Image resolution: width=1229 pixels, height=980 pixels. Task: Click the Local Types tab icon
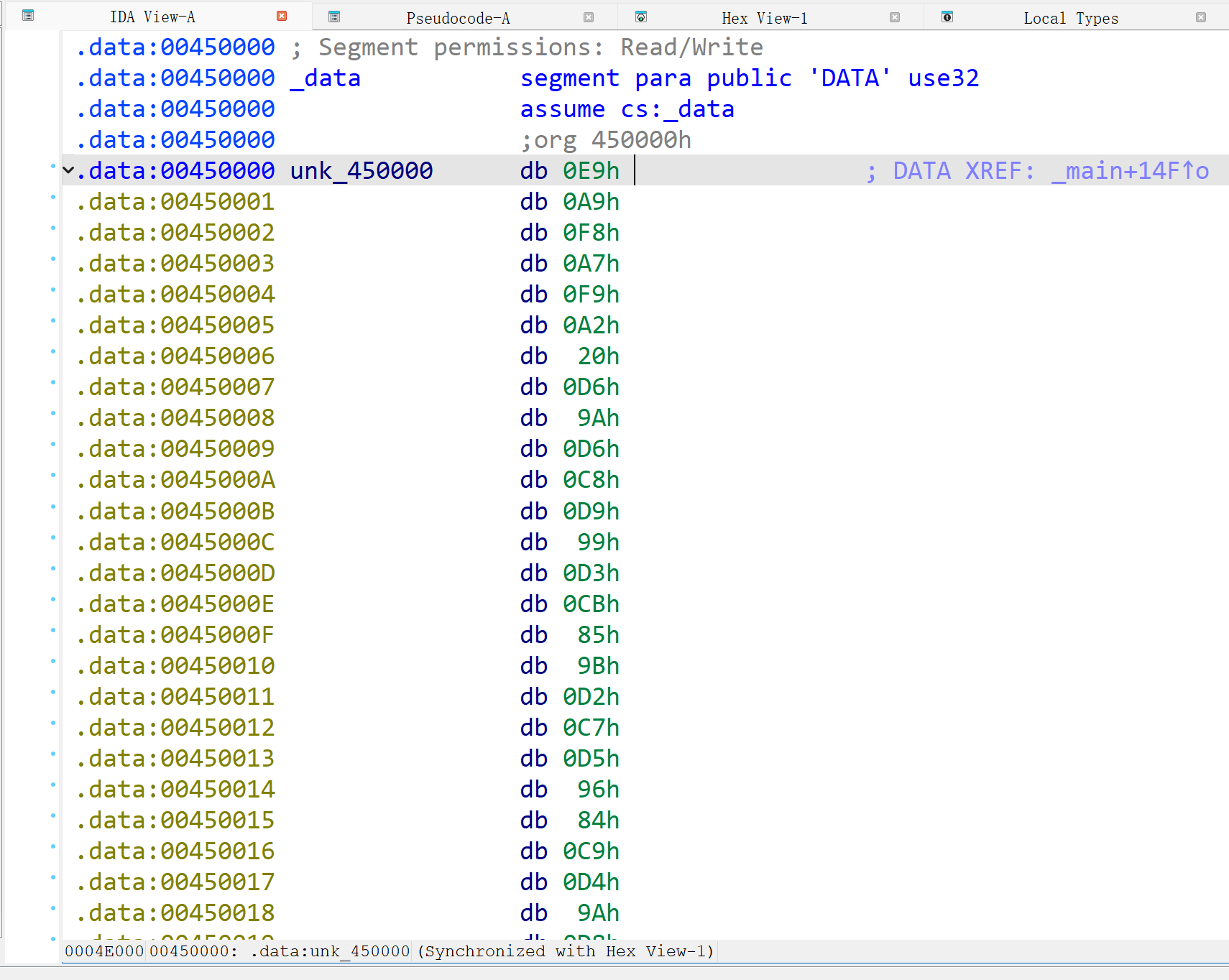pos(947,17)
